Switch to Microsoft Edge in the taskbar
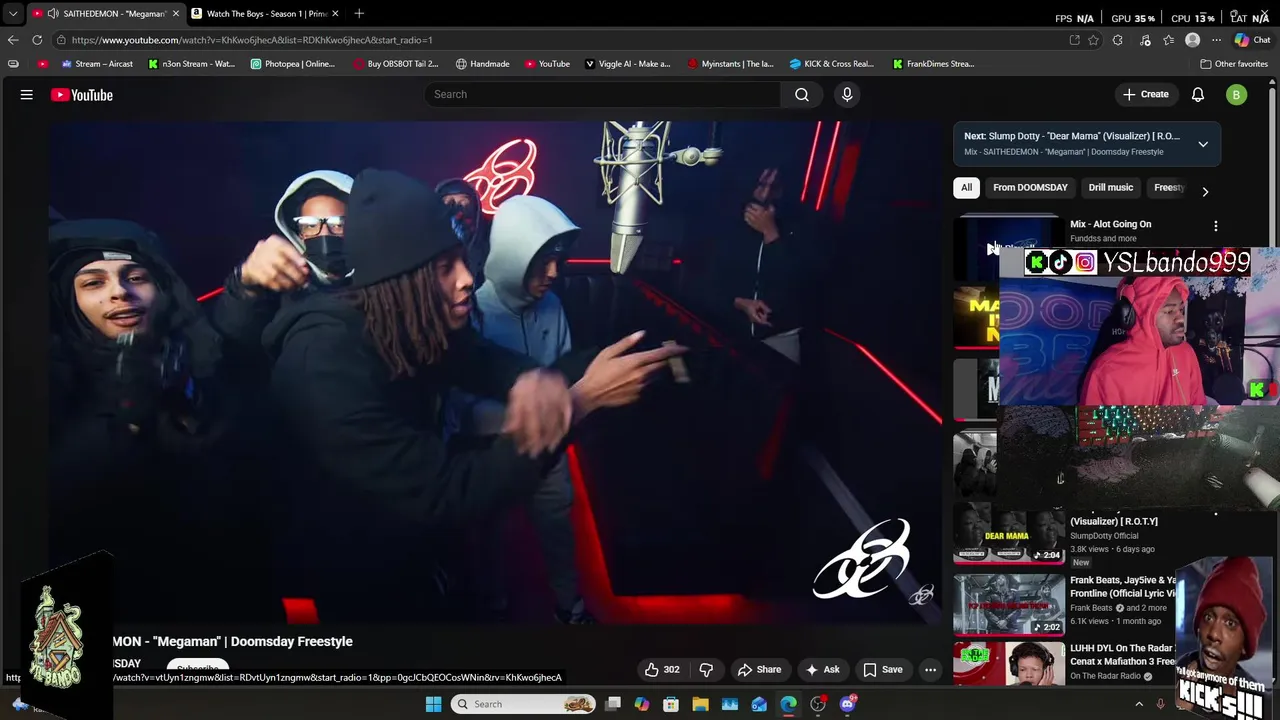This screenshot has height=720, width=1280. tap(789, 704)
